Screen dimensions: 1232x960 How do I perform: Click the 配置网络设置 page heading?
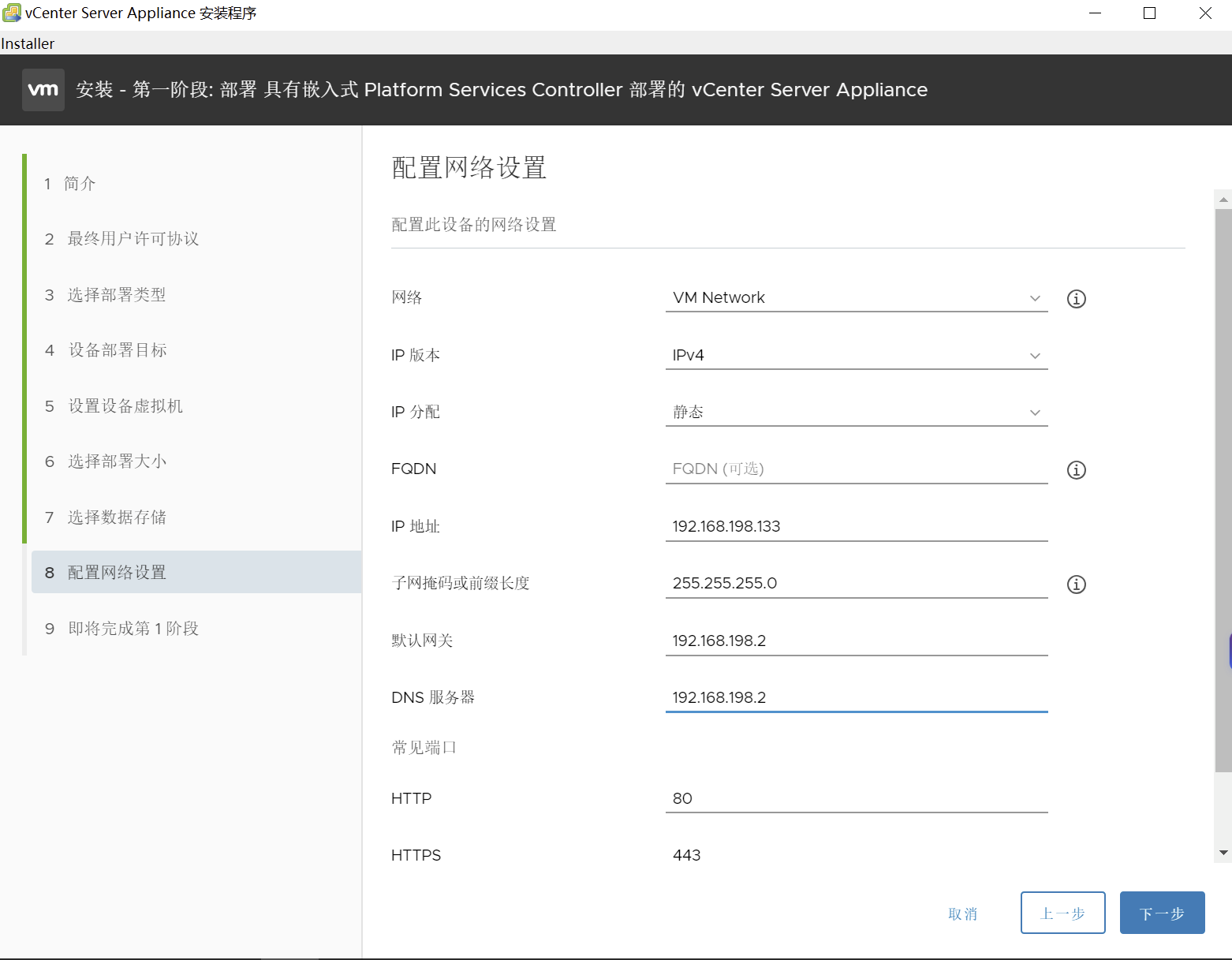[x=469, y=168]
